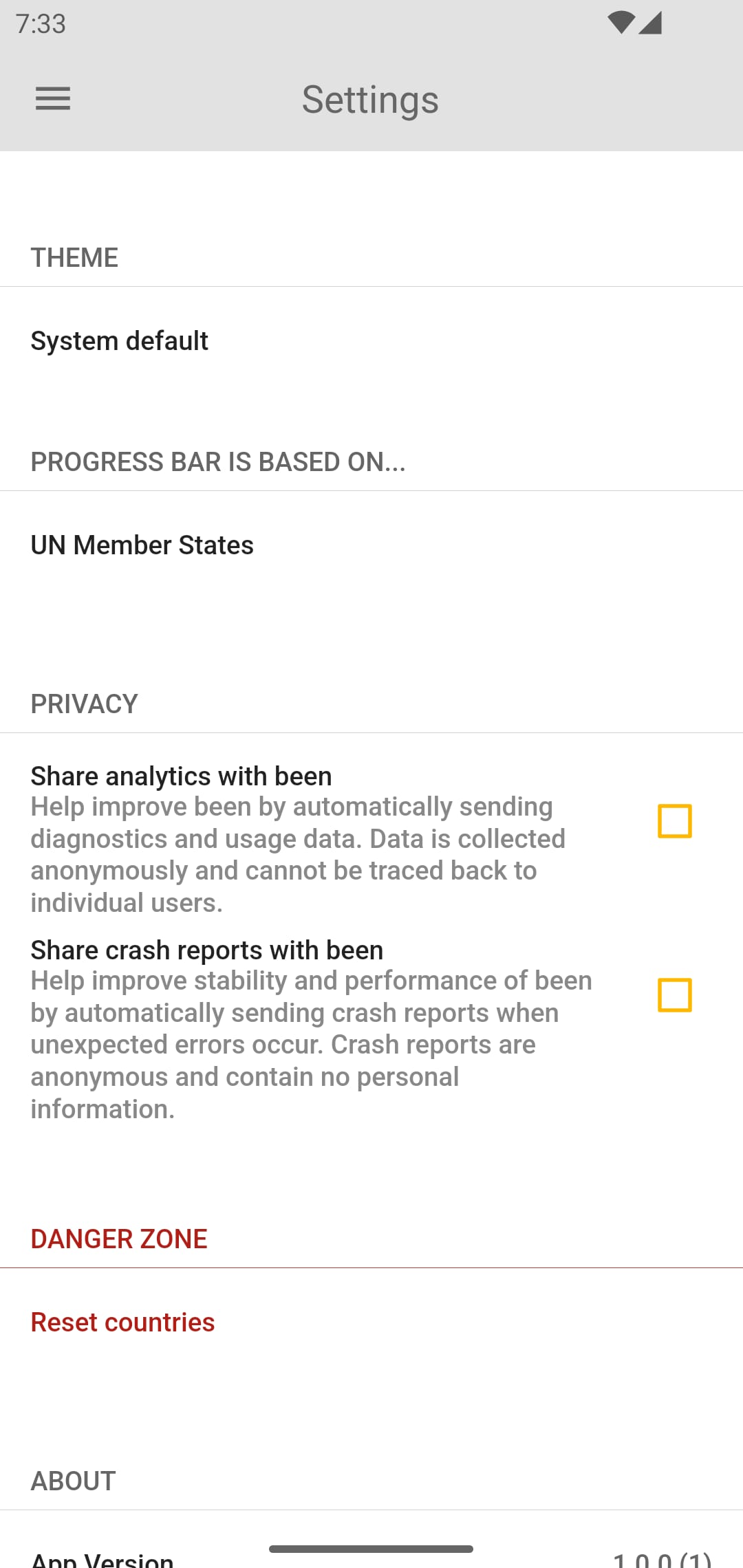Tap Reset countries in Danger Zone
The image size is (743, 1568).
[x=122, y=1321]
